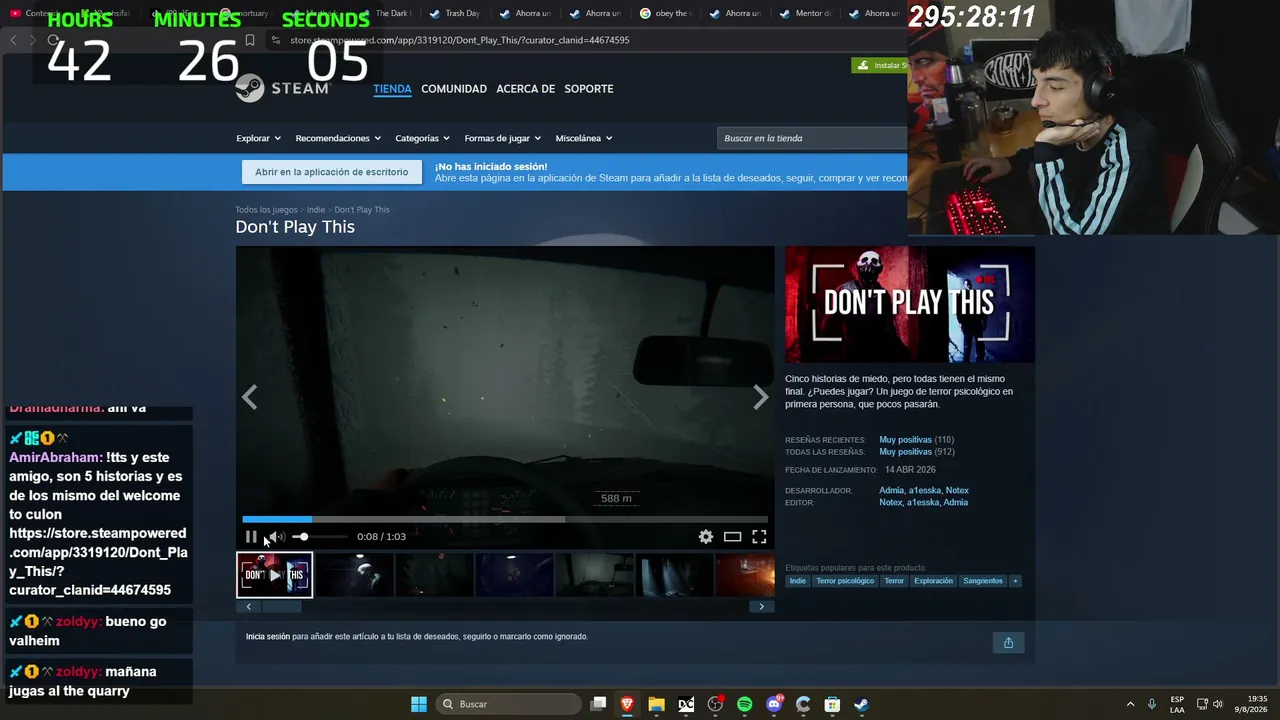1280x720 pixels.
Task: Select the third screenshot thumbnail
Action: click(x=434, y=575)
